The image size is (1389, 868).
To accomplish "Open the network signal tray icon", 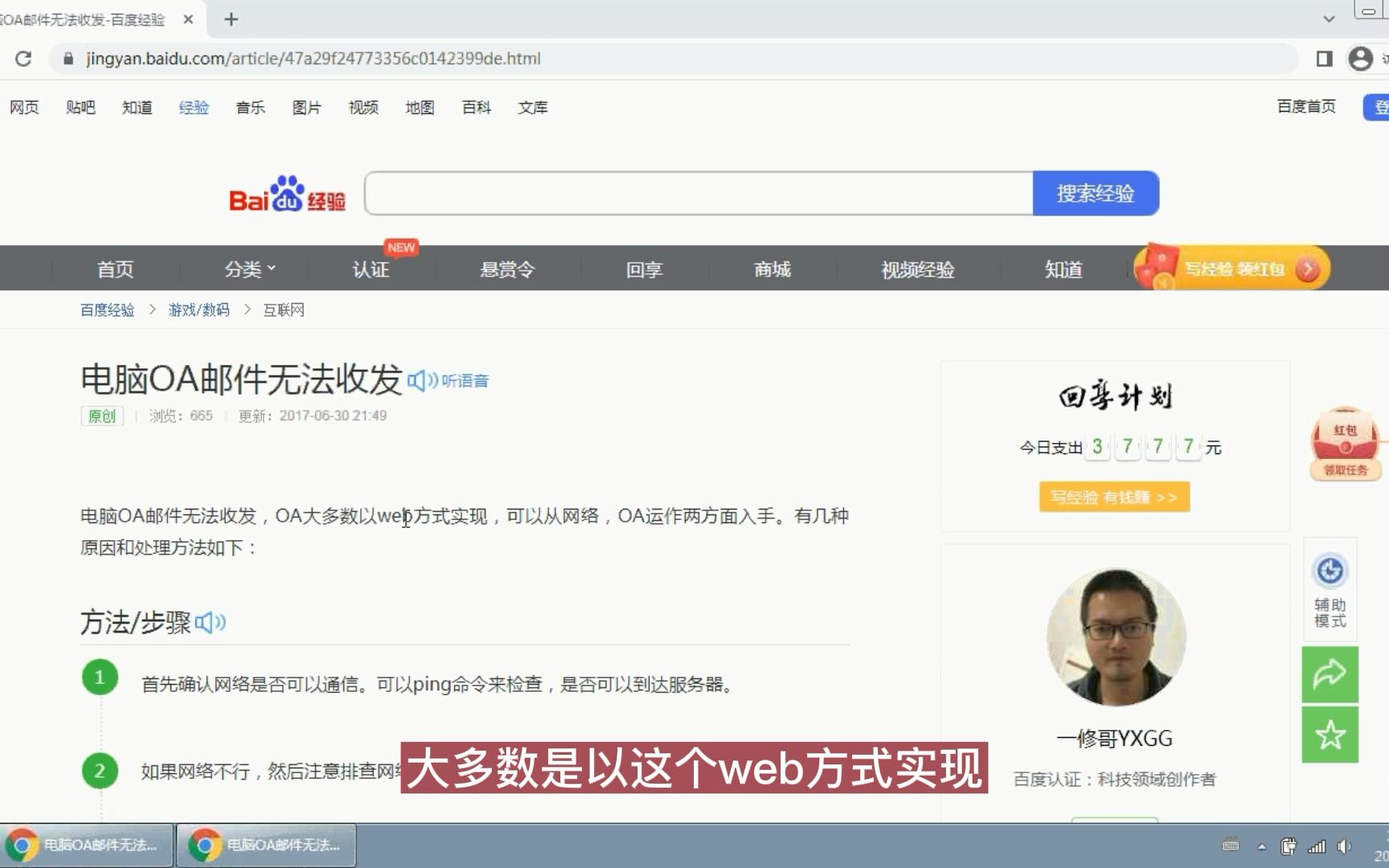I will click(1317, 846).
